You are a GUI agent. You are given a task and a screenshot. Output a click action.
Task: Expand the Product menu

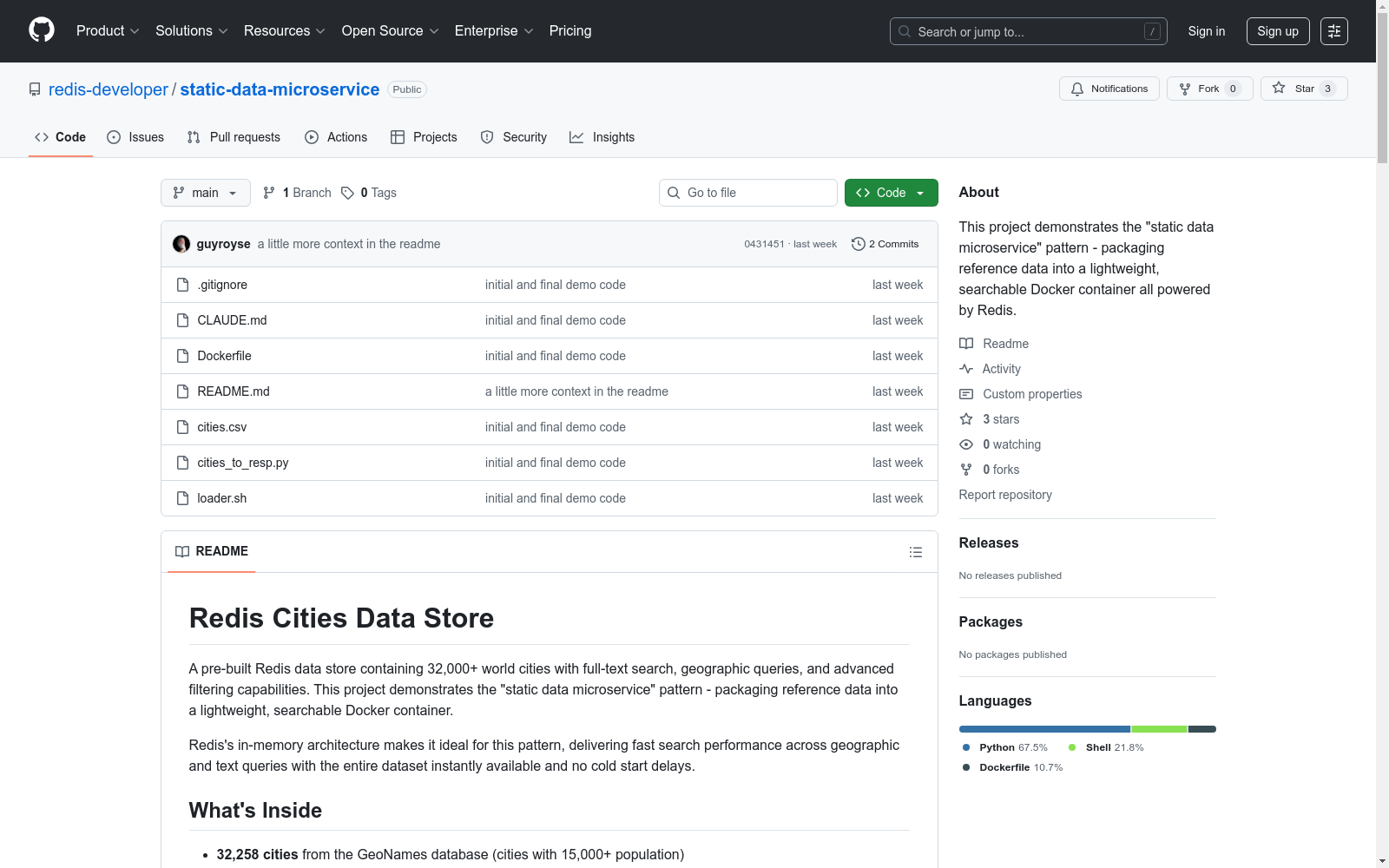[x=108, y=30]
